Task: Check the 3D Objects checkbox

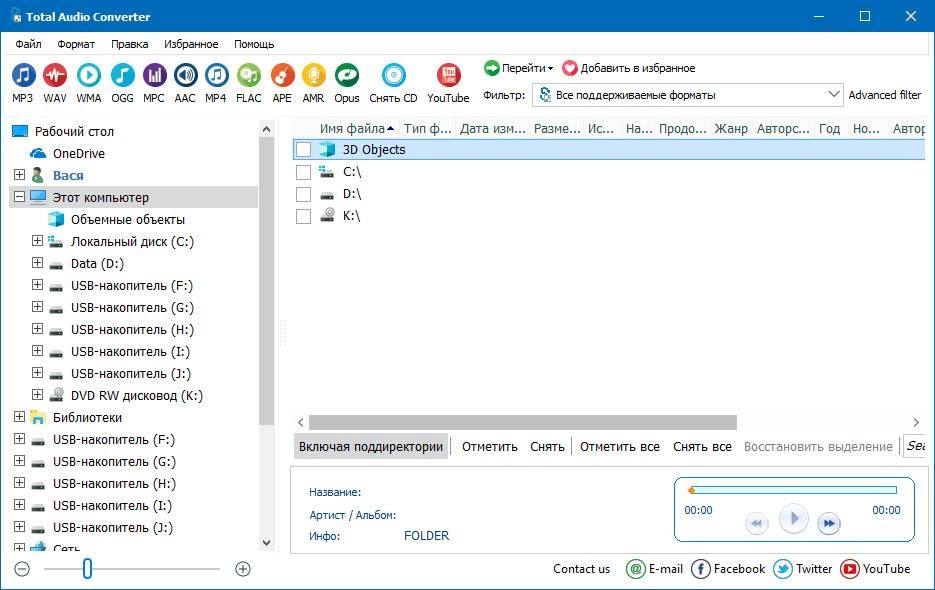Action: click(304, 150)
